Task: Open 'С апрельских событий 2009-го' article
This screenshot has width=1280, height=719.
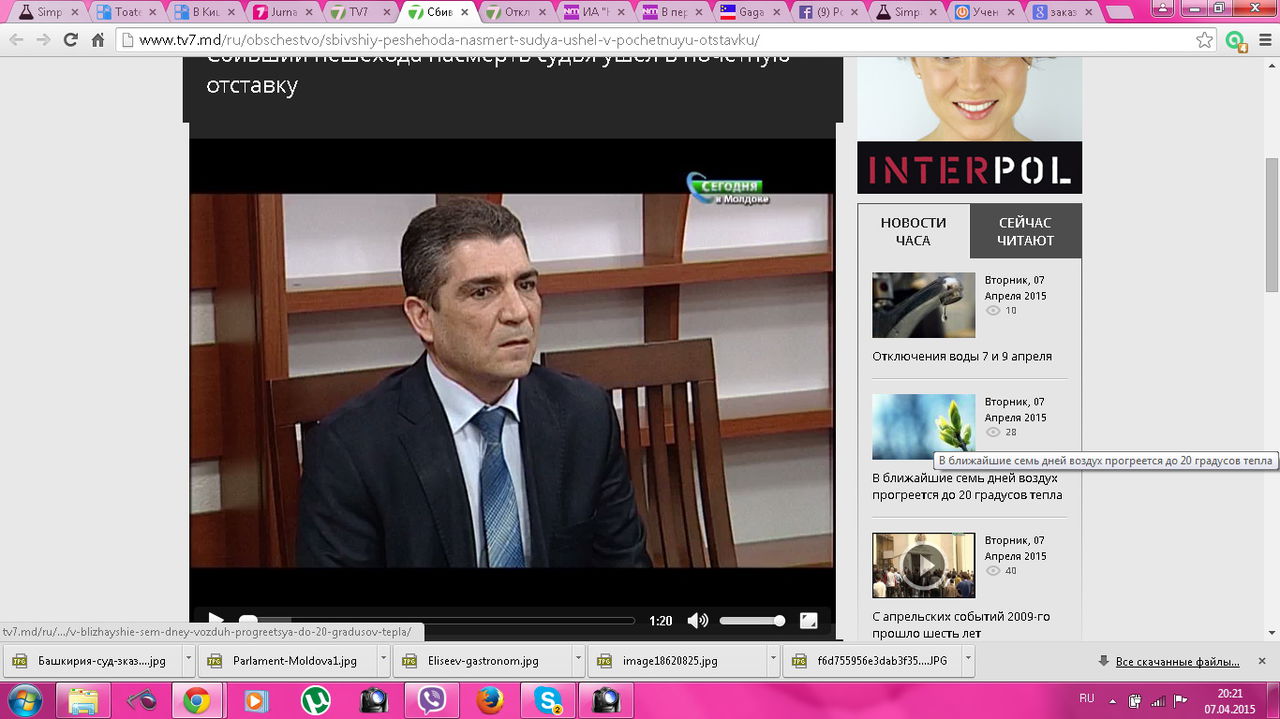Action: (x=961, y=625)
